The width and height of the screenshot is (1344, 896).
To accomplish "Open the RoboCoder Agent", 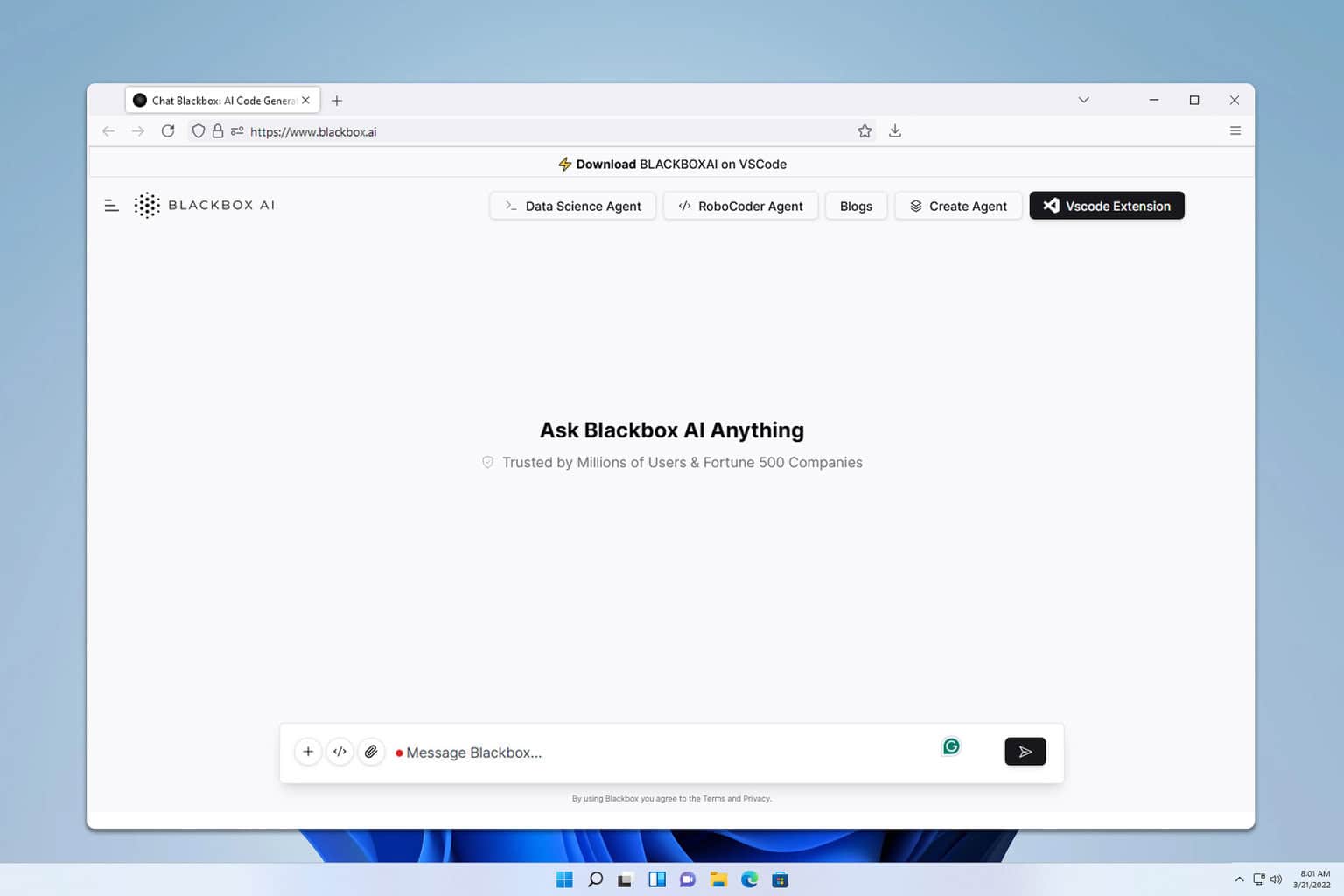I will coord(740,206).
